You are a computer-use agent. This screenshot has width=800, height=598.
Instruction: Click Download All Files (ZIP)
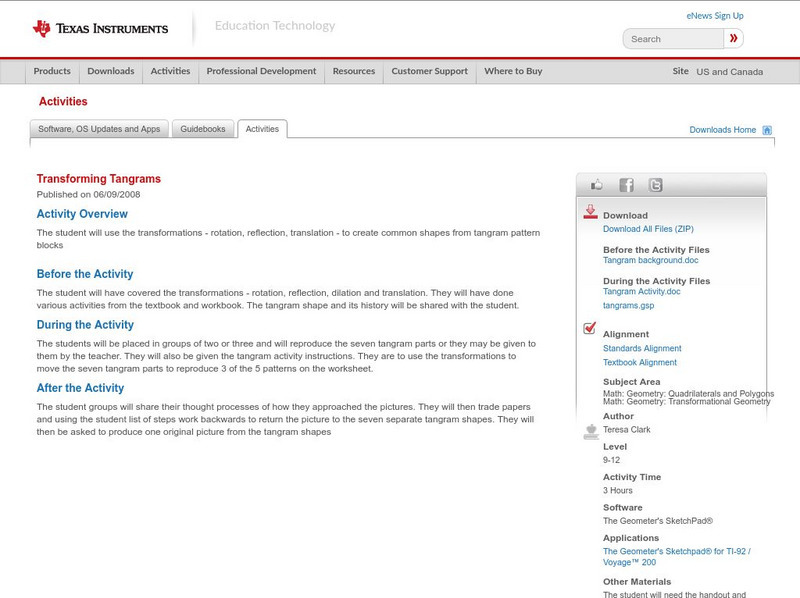648,229
